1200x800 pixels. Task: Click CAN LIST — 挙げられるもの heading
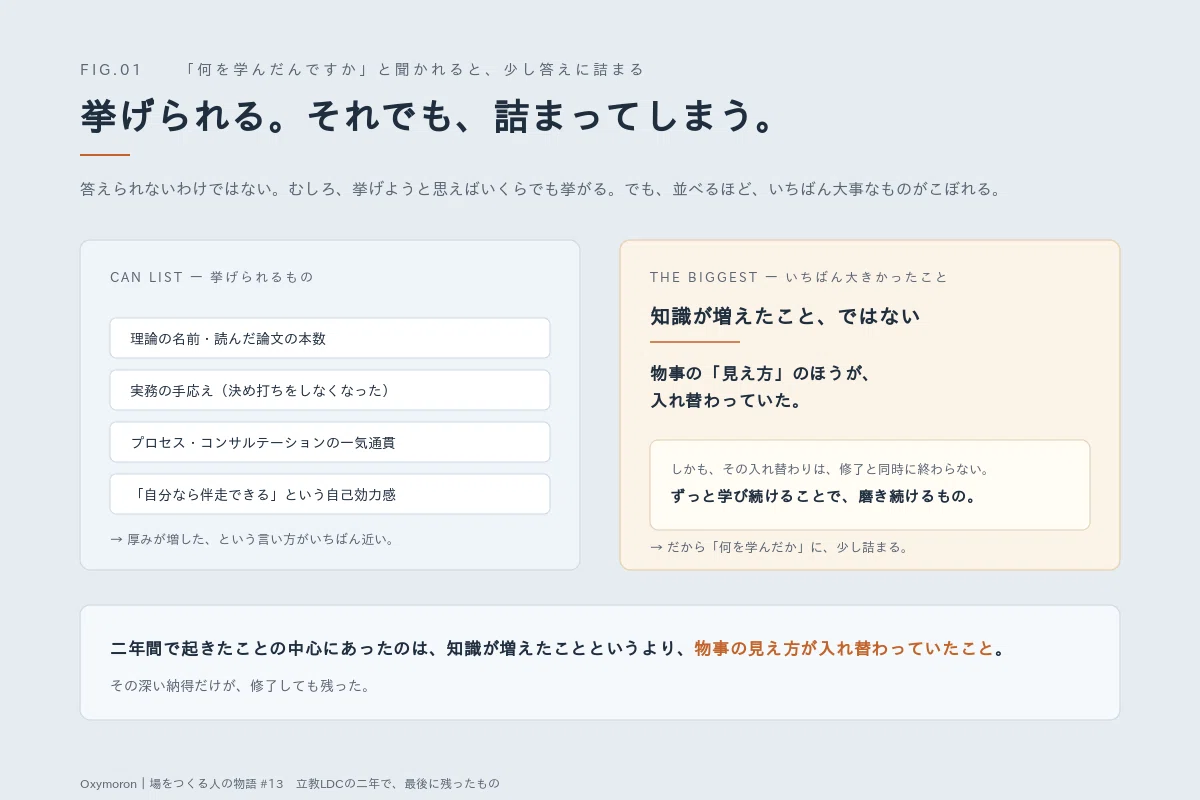pos(212,277)
